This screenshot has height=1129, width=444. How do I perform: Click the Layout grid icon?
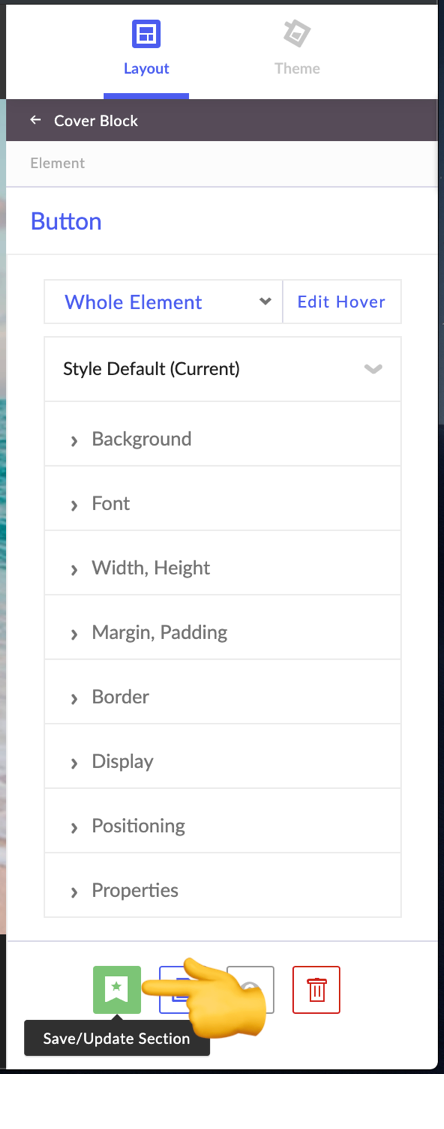click(x=146, y=34)
